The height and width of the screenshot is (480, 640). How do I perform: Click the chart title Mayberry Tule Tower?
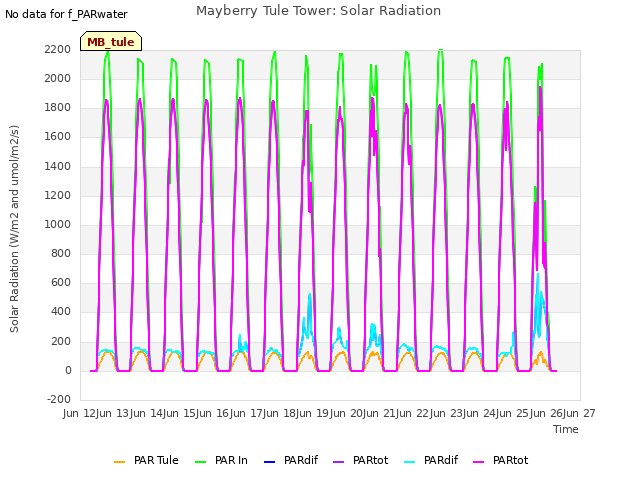[x=318, y=11]
